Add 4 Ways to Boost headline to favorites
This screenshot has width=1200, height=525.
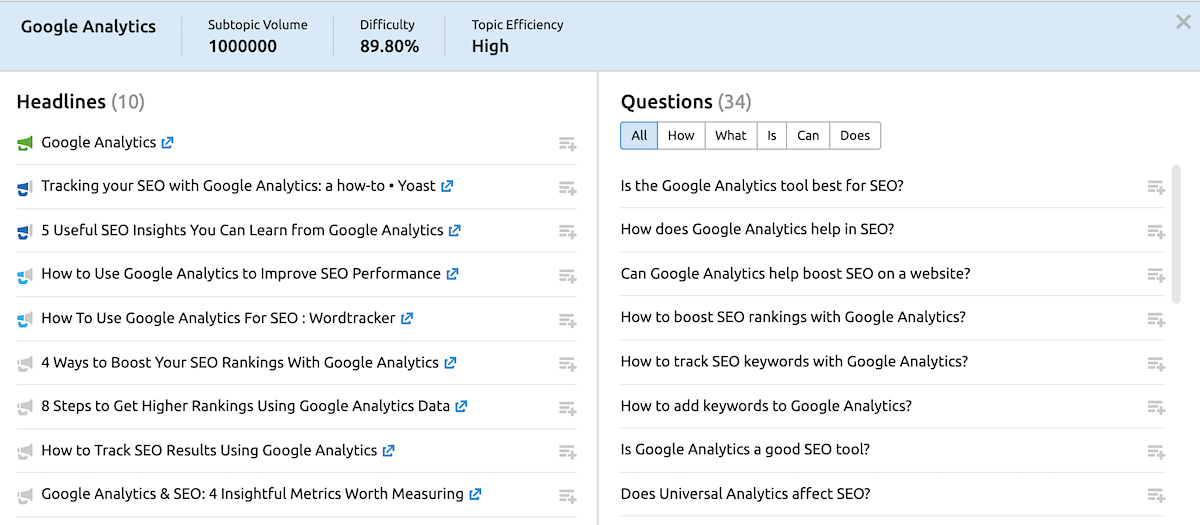pos(567,364)
